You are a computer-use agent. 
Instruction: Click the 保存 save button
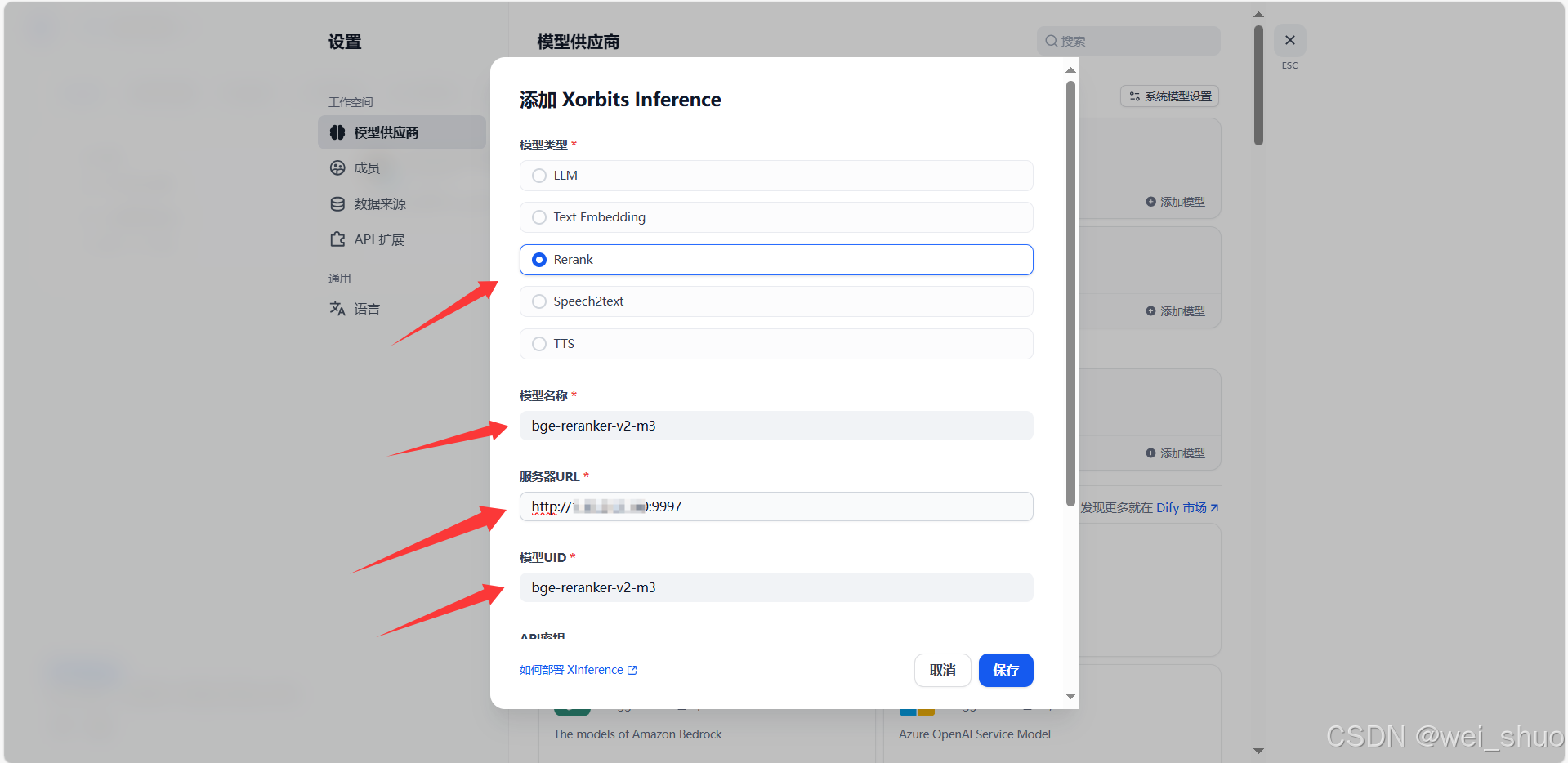pyautogui.click(x=1006, y=670)
